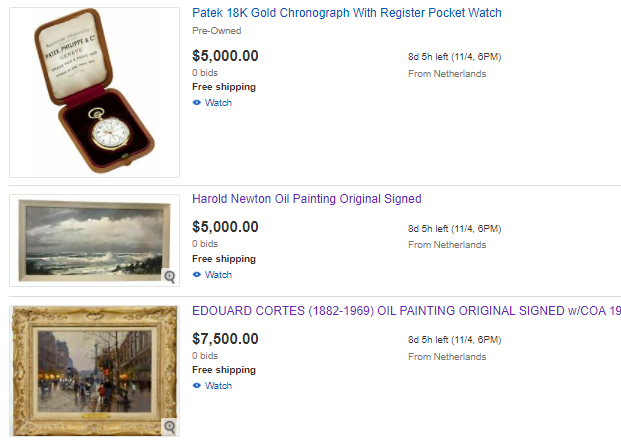Click the $5,000.00 price of Patek watch
This screenshot has height=445, width=621.
[225, 56]
